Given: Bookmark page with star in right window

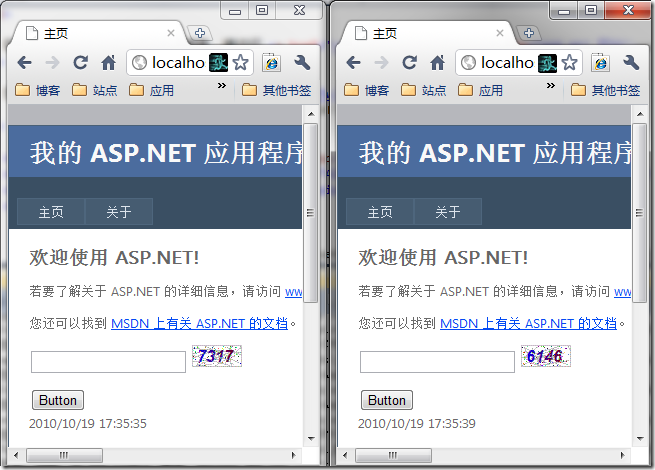Looking at the screenshot, I should click(x=569, y=63).
